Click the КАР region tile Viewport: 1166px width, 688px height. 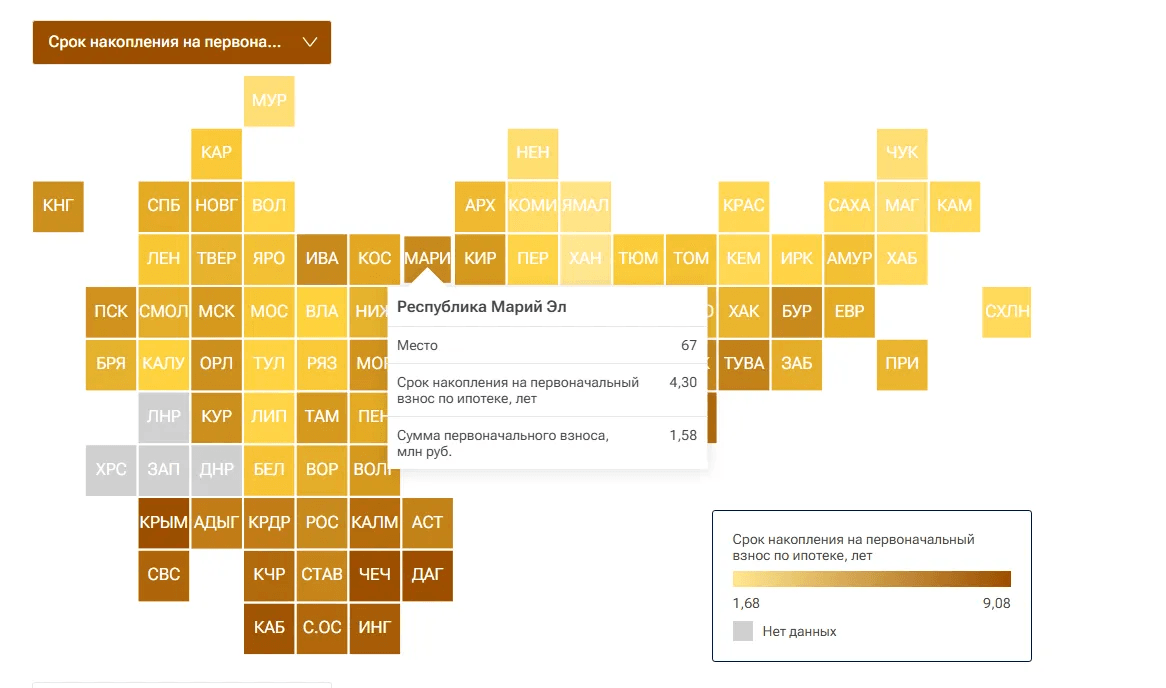coord(216,153)
